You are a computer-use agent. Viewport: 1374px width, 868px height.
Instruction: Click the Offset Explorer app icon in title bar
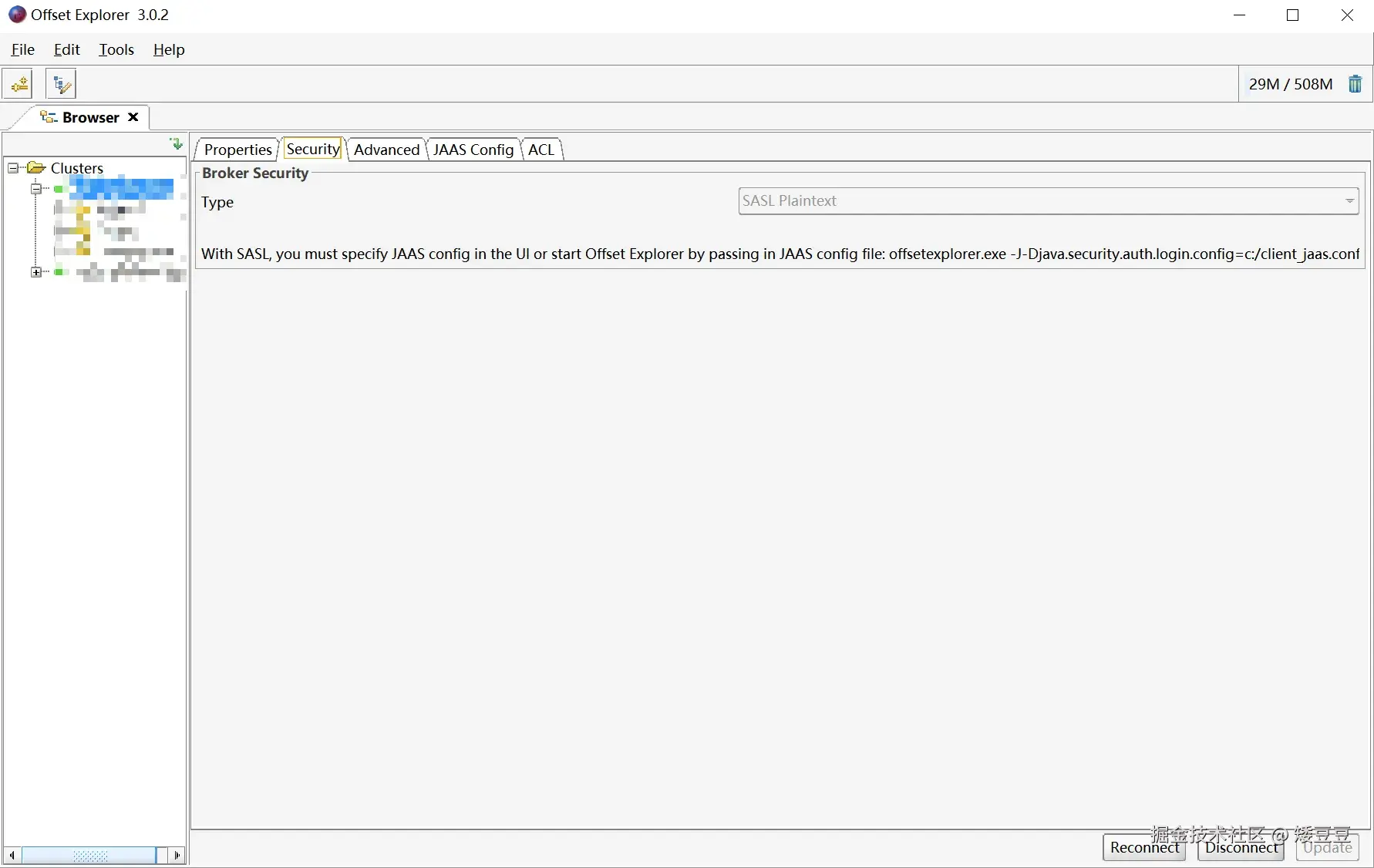tap(17, 15)
